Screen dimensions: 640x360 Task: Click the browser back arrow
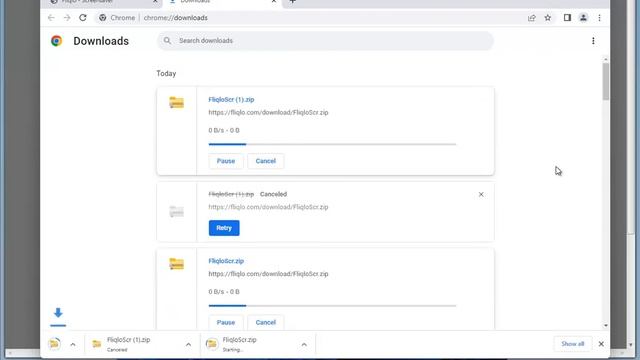pos(51,18)
